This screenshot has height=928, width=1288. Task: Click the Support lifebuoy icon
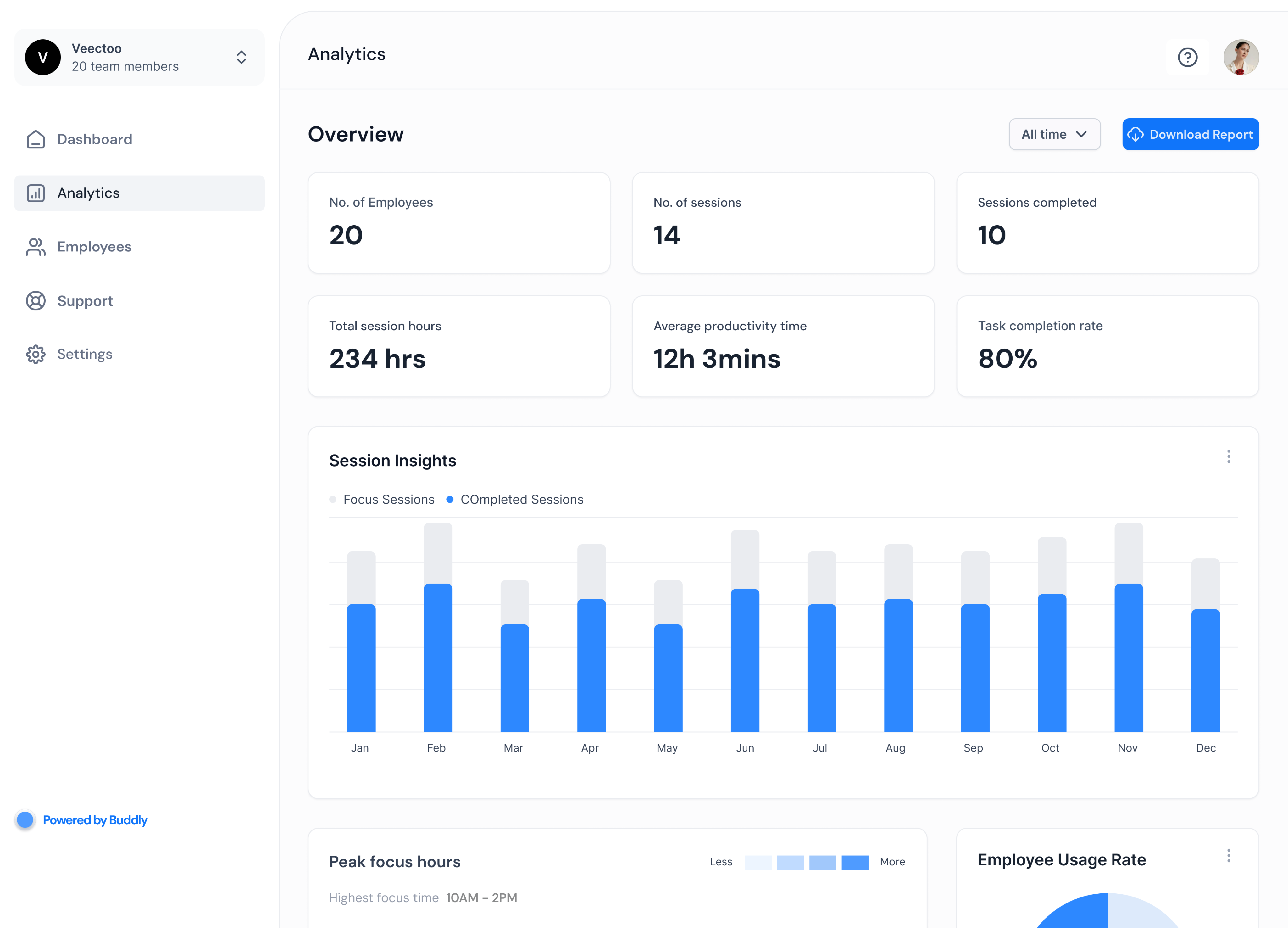[x=36, y=301]
